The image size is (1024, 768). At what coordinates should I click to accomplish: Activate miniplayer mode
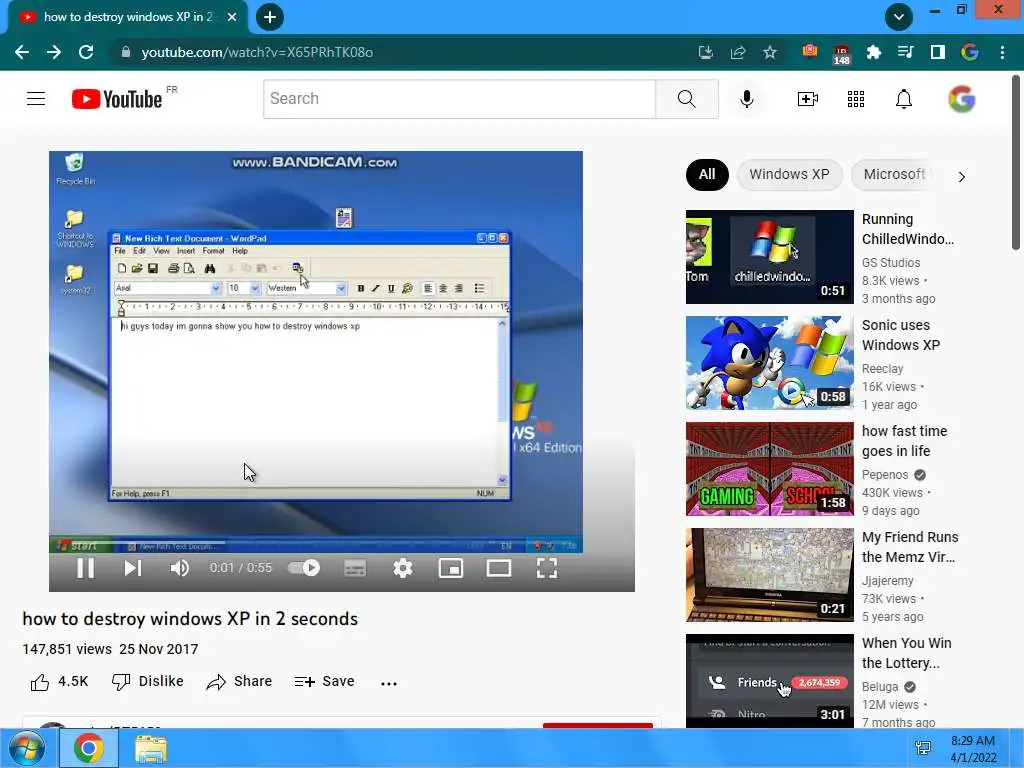[451, 568]
